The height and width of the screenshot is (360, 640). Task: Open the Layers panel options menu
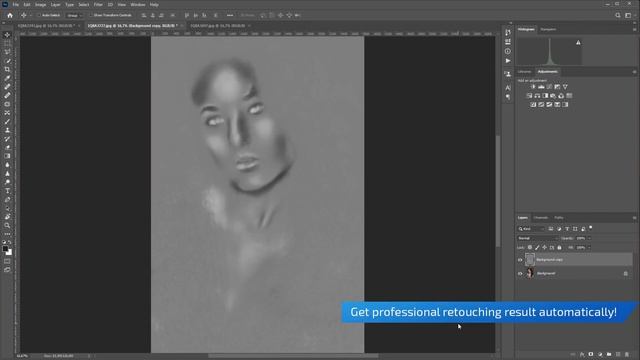(x=634, y=218)
